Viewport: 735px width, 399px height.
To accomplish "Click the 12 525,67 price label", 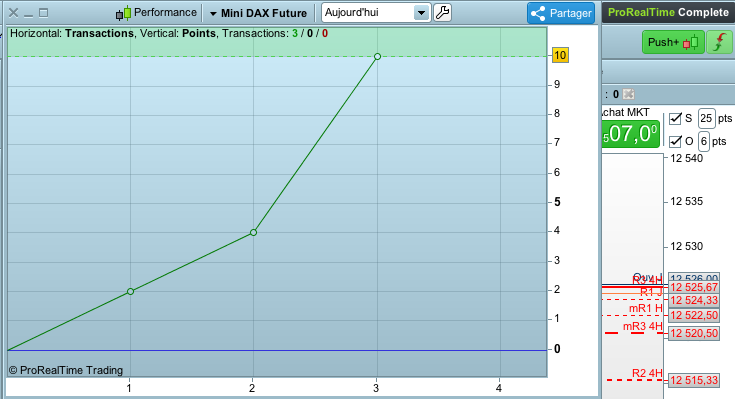I will pyautogui.click(x=694, y=287).
